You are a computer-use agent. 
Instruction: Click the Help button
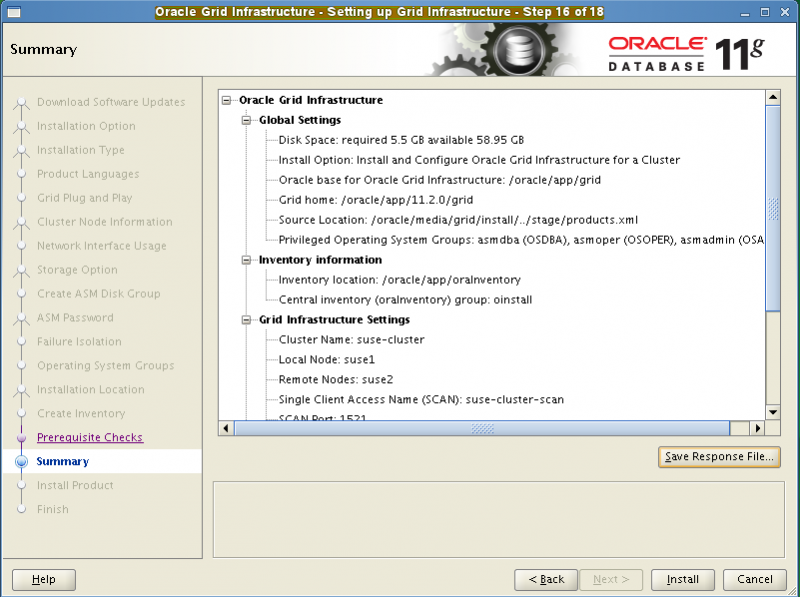pos(43,579)
